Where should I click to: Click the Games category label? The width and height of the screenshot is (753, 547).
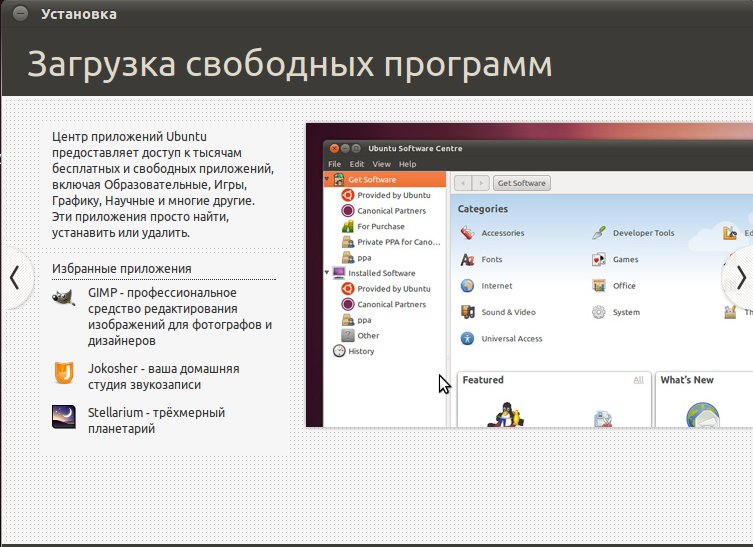pos(625,259)
